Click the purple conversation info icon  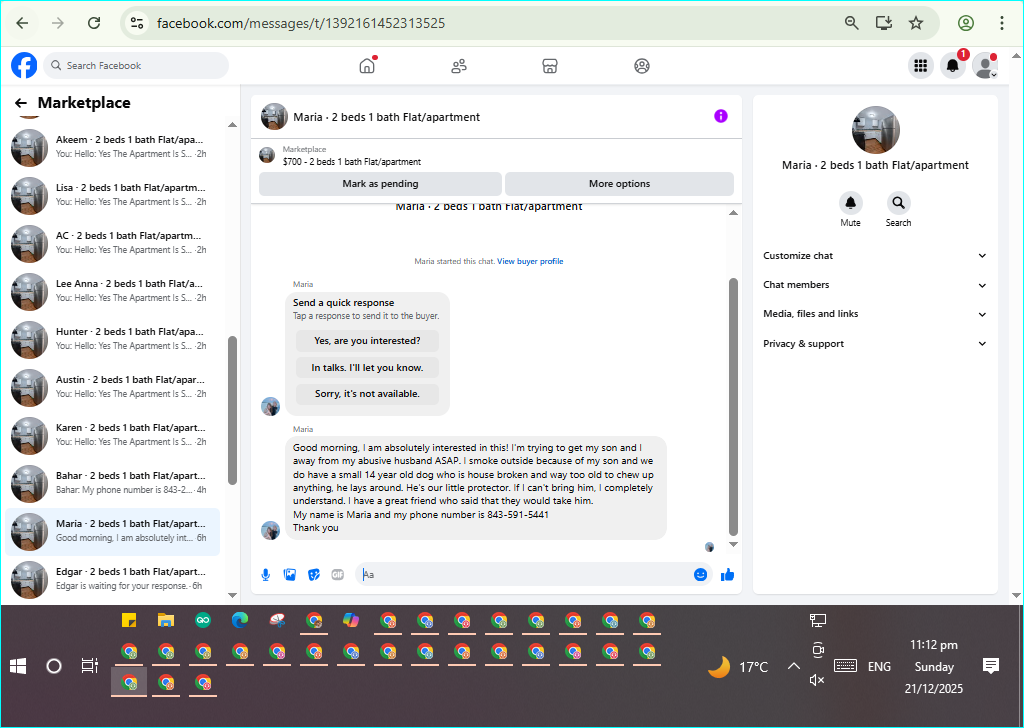pos(721,116)
